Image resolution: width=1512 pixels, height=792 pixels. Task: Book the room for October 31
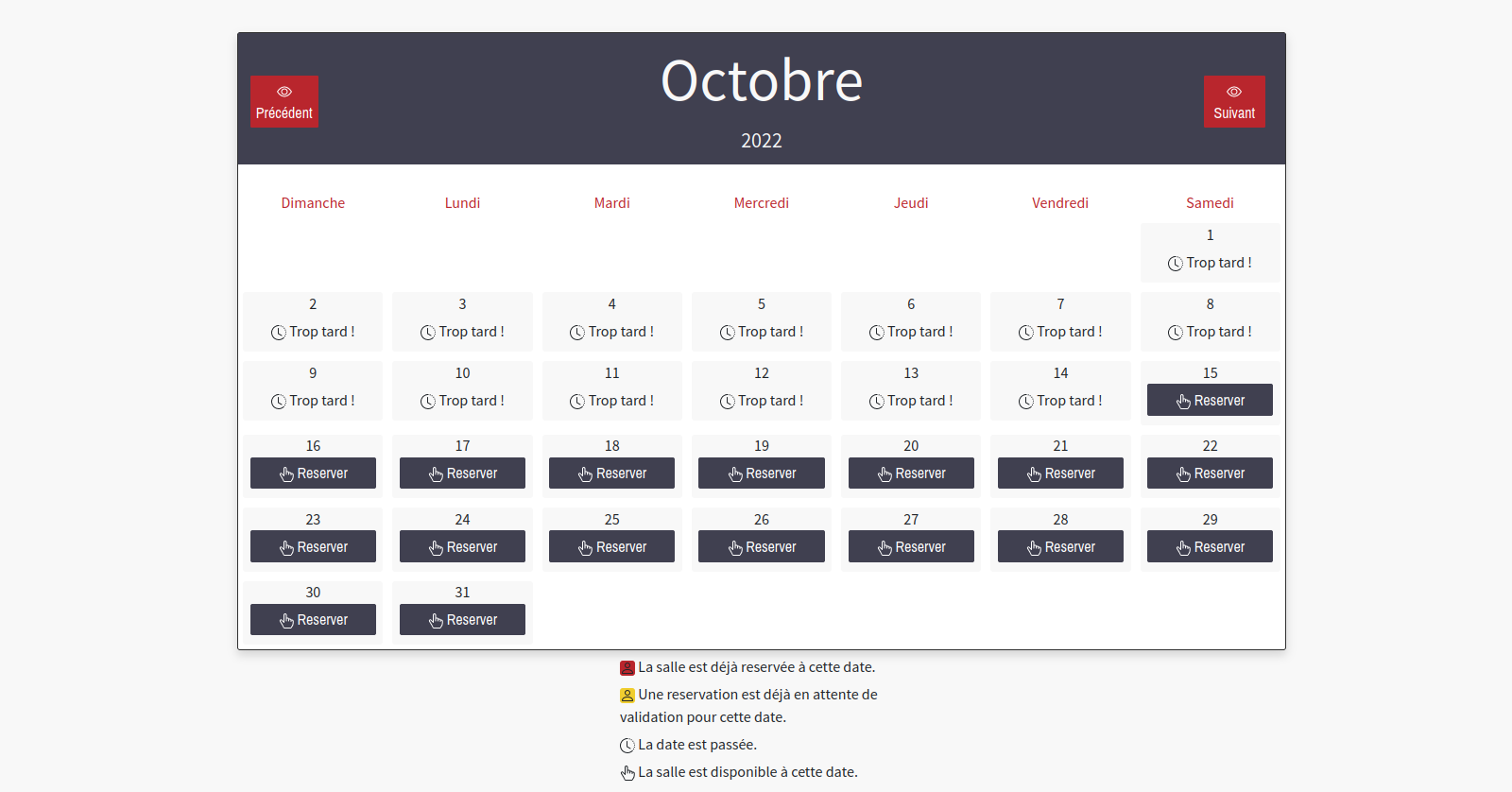click(462, 620)
